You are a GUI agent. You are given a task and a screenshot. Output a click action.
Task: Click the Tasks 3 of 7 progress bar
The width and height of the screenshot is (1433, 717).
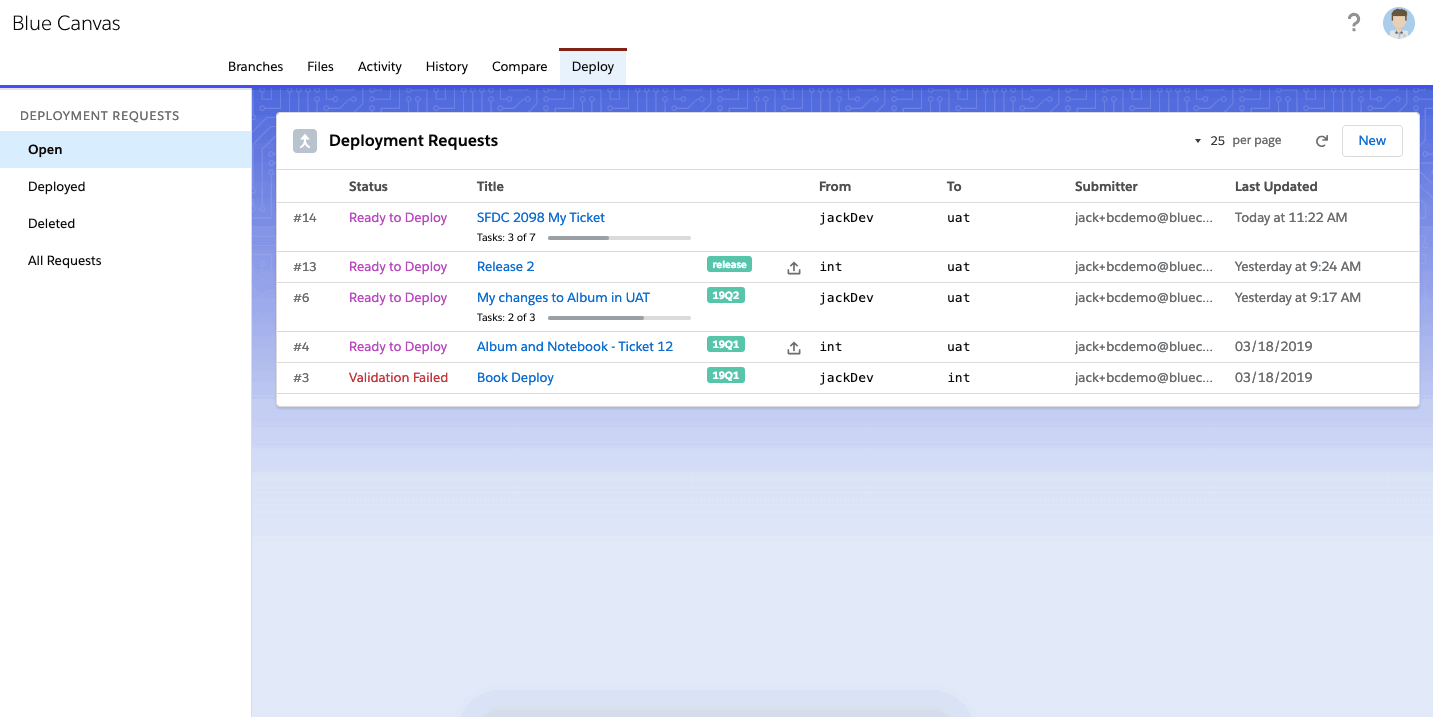click(x=619, y=238)
